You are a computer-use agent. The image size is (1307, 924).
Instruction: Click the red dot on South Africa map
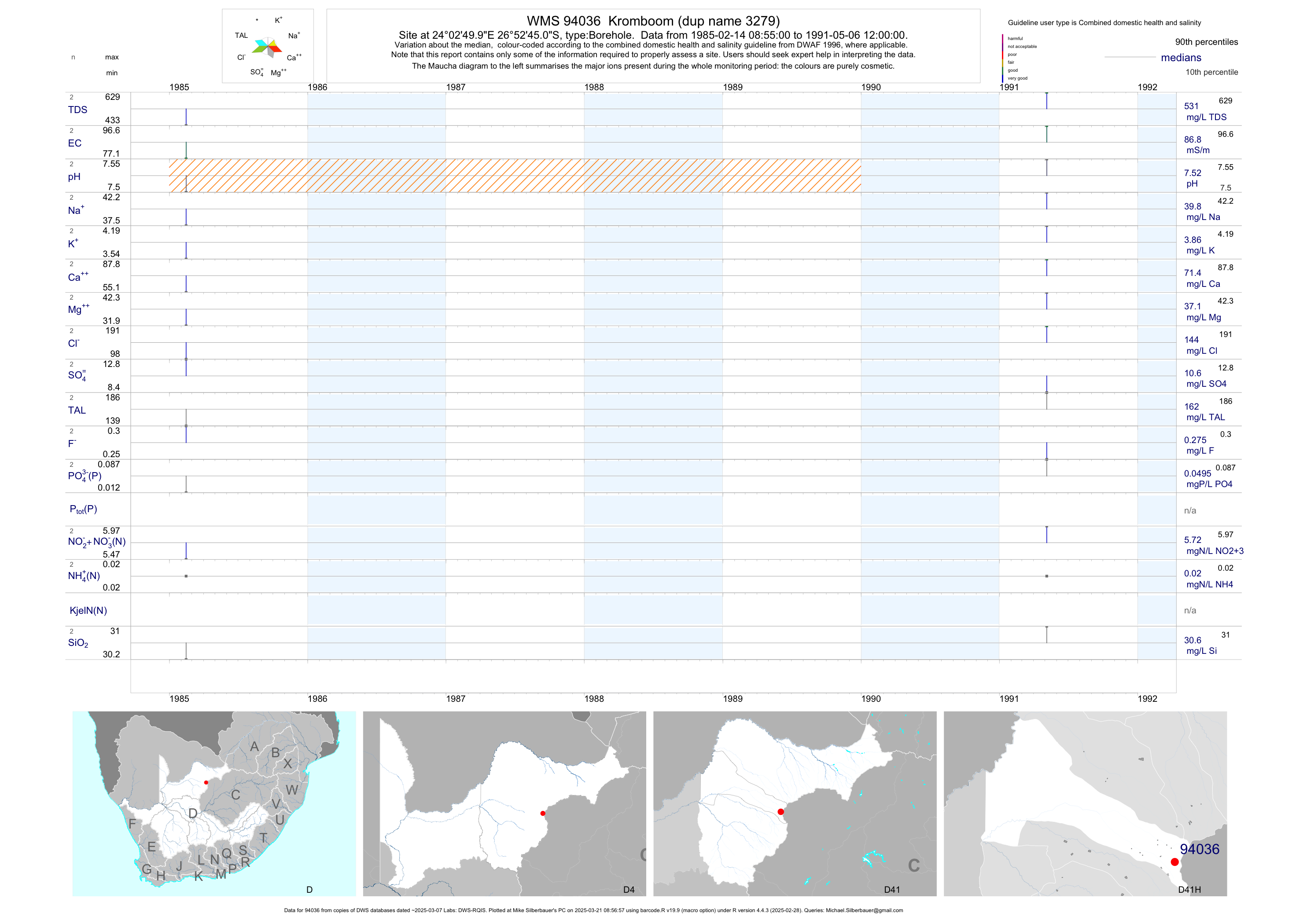206,782
